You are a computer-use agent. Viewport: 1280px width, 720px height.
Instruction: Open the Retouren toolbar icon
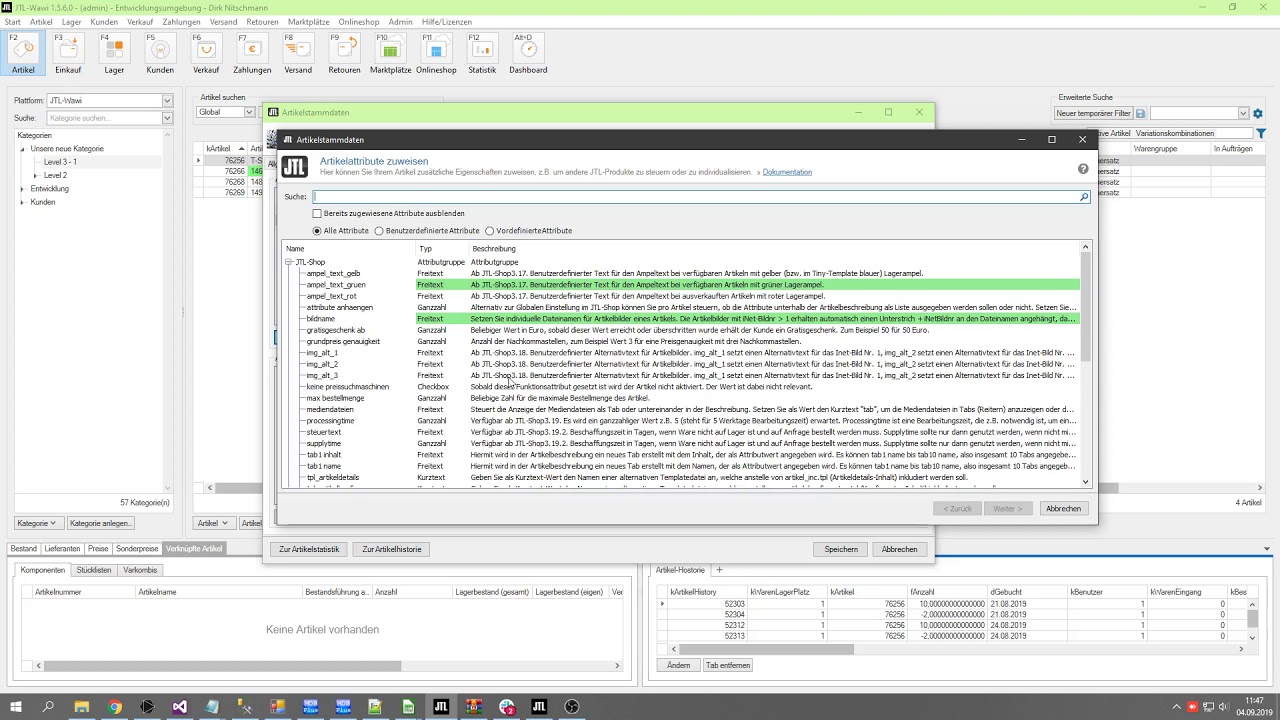coord(344,54)
